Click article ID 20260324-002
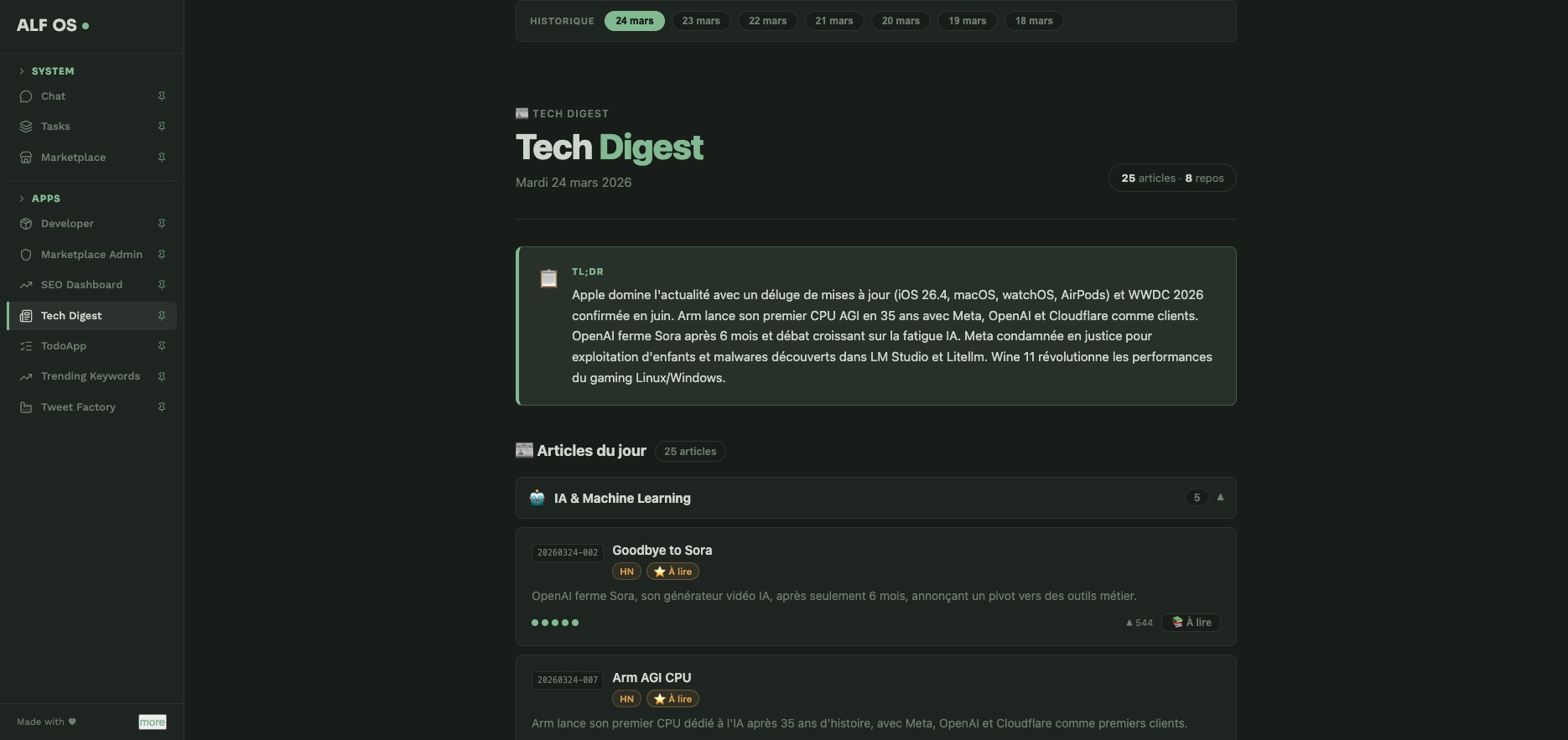 click(x=568, y=553)
